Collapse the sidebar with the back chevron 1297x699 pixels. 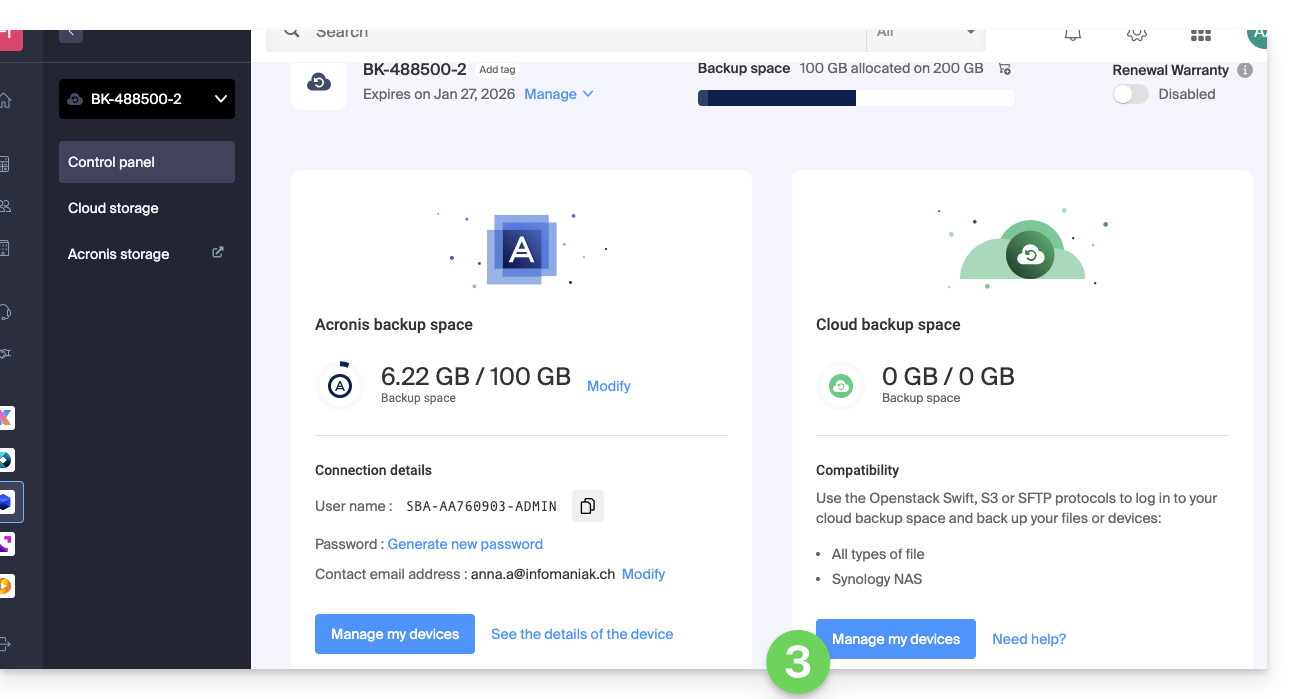tap(71, 34)
